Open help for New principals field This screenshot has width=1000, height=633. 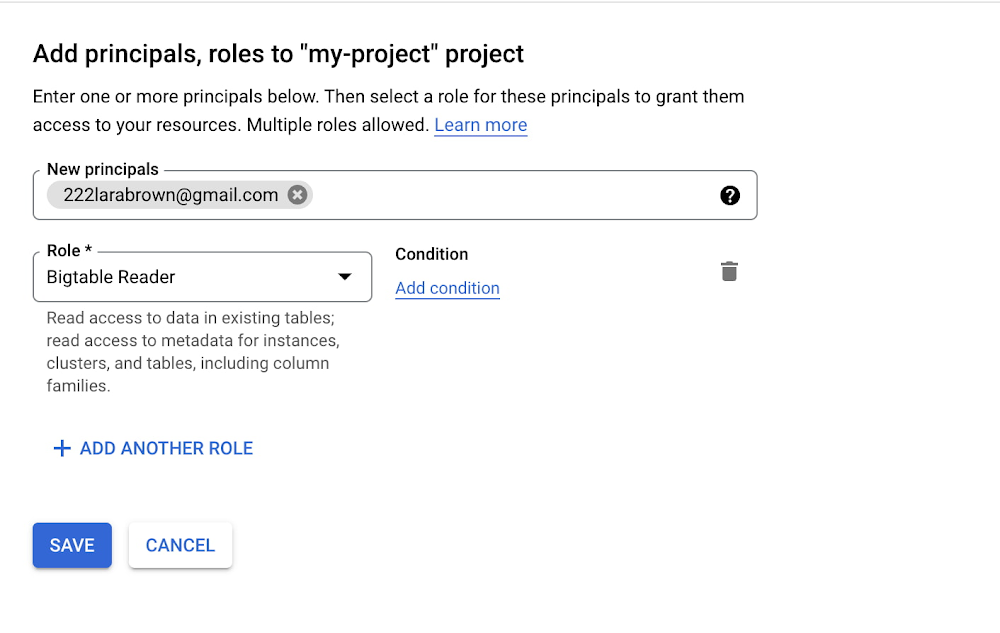pyautogui.click(x=730, y=195)
